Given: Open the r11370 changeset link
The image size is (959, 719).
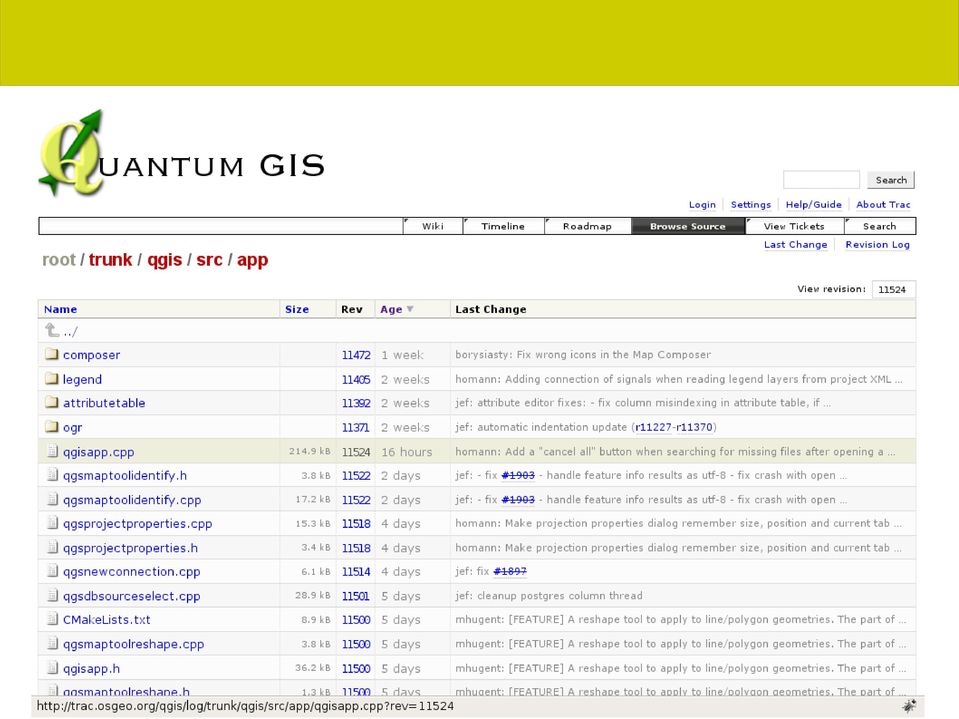Looking at the screenshot, I should pyautogui.click(x=694, y=427).
